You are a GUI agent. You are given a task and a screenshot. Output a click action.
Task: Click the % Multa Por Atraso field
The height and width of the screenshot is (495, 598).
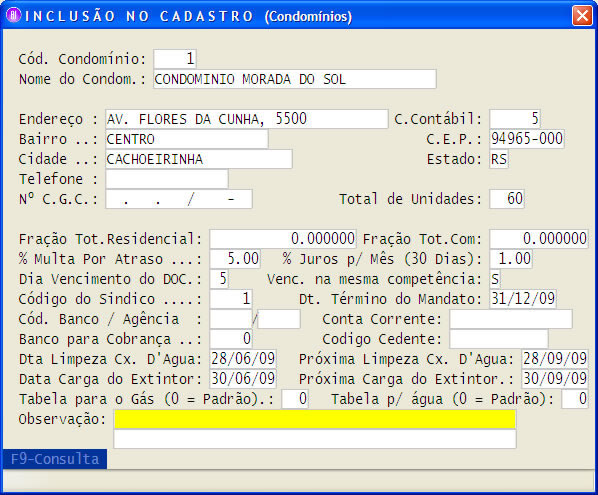pos(235,259)
